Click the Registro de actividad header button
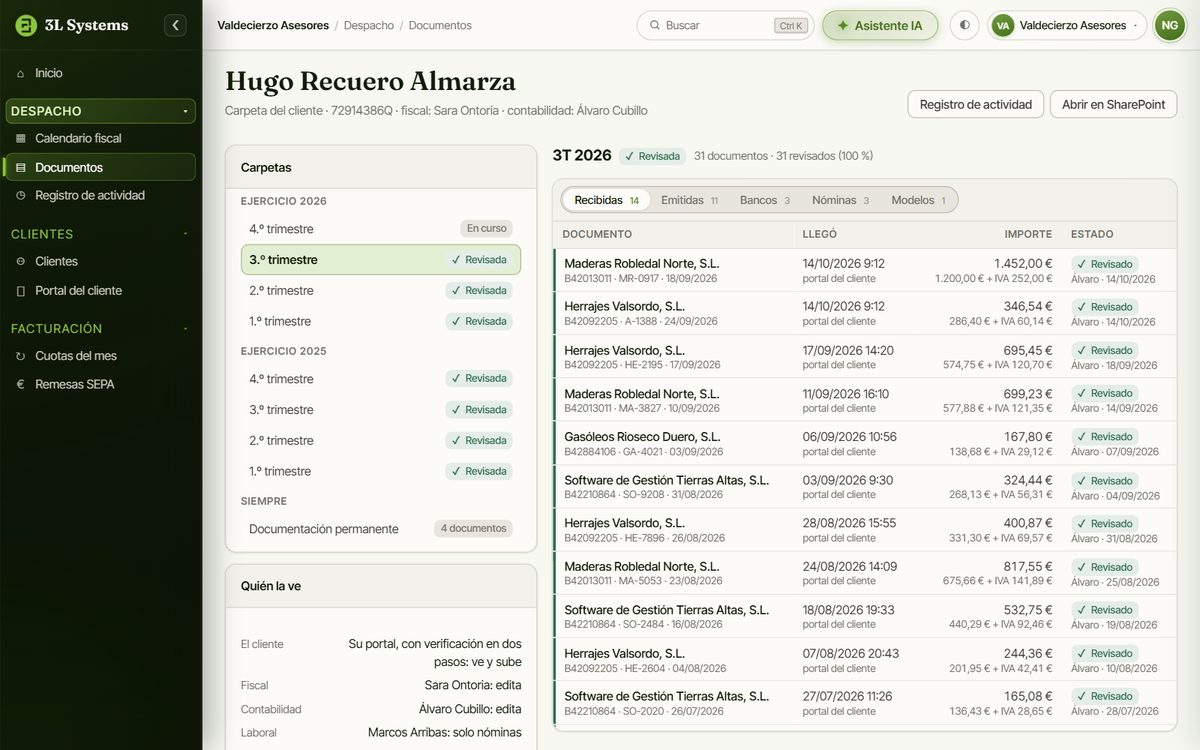 click(976, 104)
